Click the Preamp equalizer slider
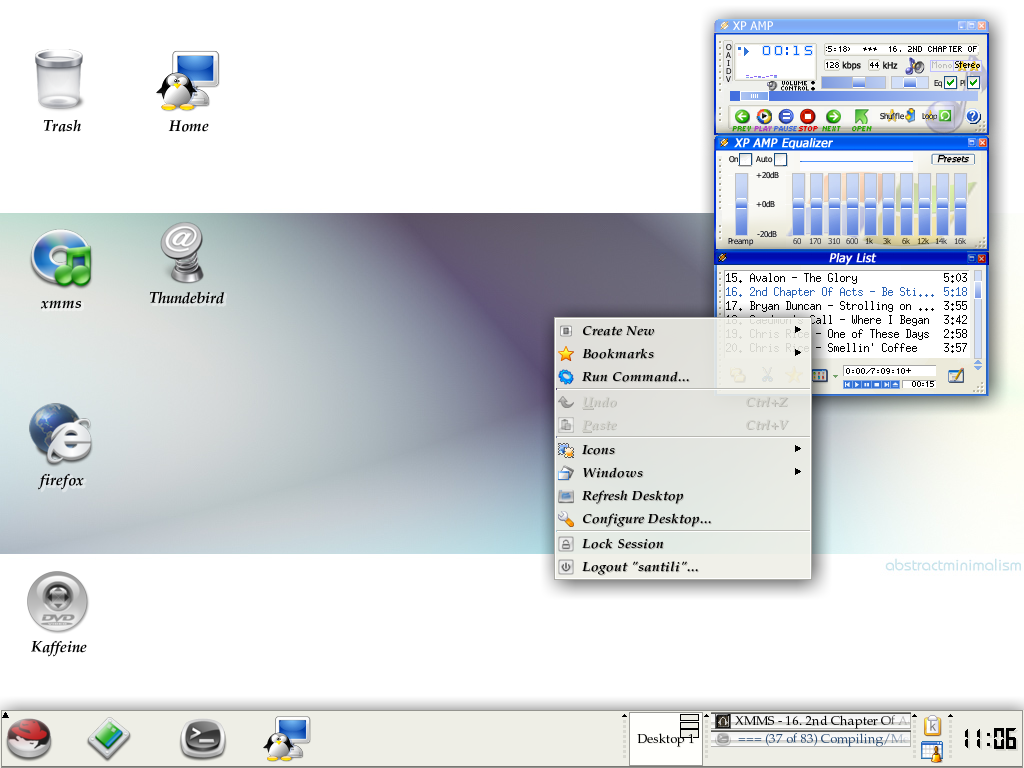 741,204
